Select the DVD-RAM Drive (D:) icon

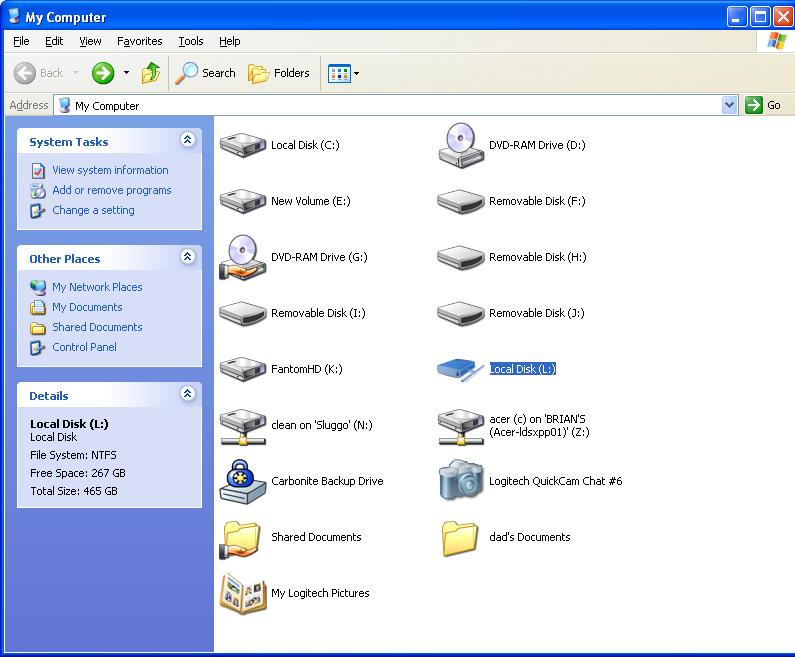(460, 145)
